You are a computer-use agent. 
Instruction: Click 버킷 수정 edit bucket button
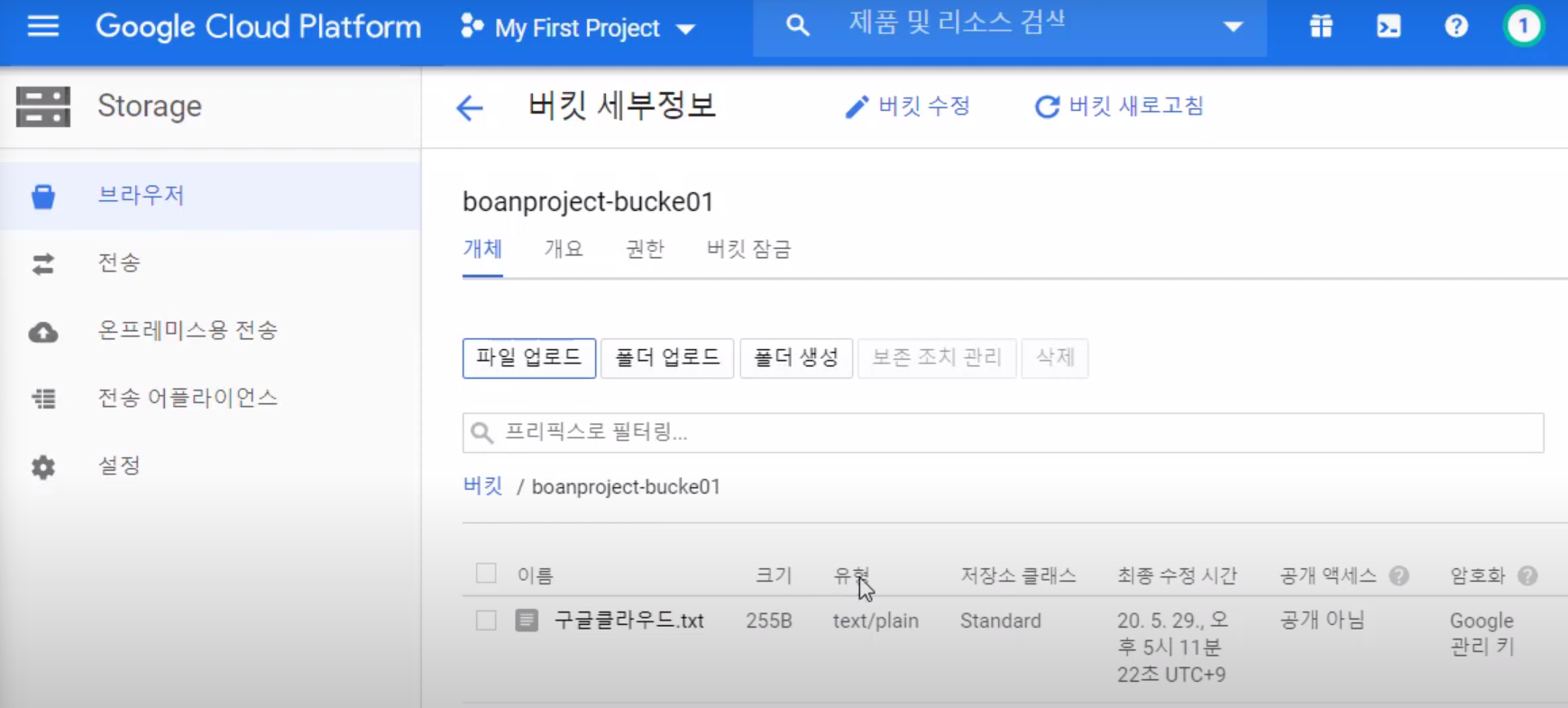[907, 106]
